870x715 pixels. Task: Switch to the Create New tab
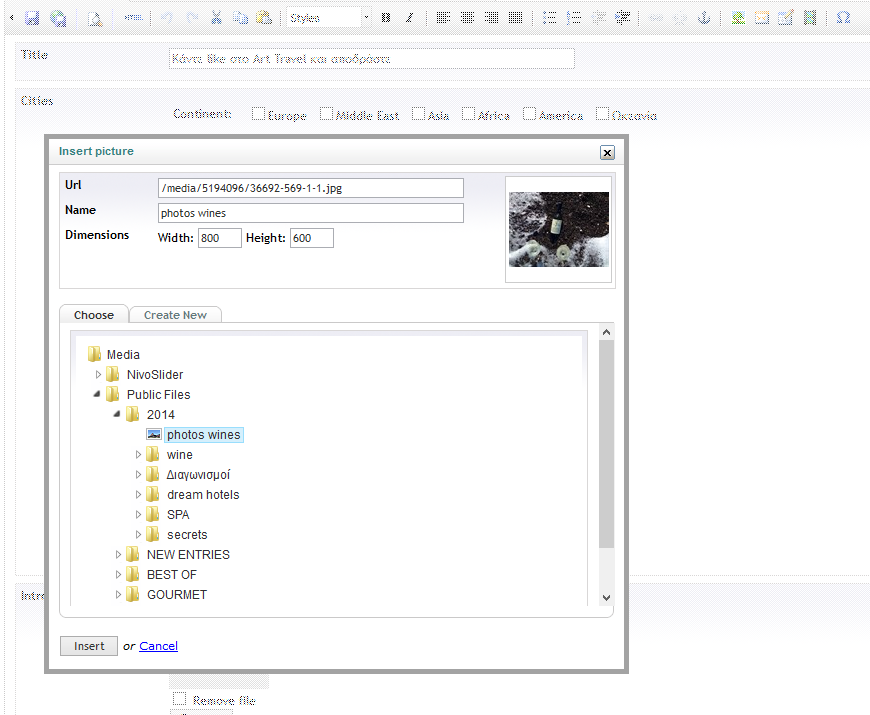pyautogui.click(x=175, y=315)
